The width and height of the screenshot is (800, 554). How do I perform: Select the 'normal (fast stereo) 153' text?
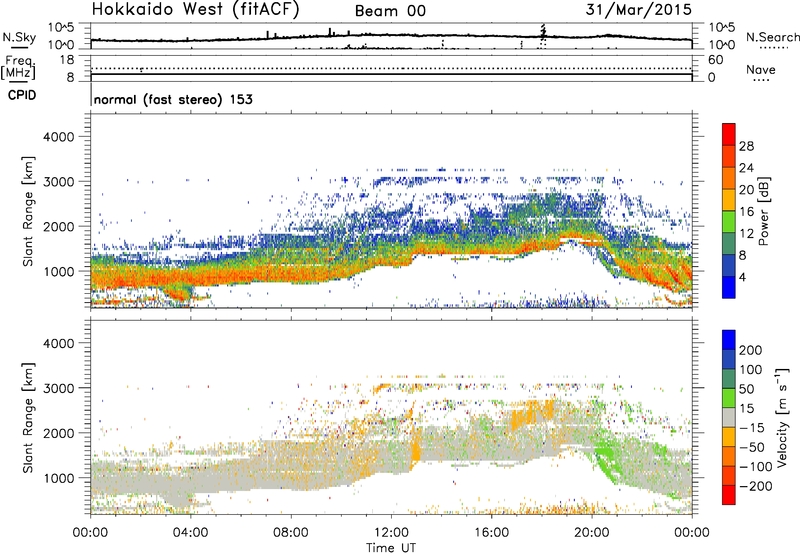pyautogui.click(x=173, y=99)
